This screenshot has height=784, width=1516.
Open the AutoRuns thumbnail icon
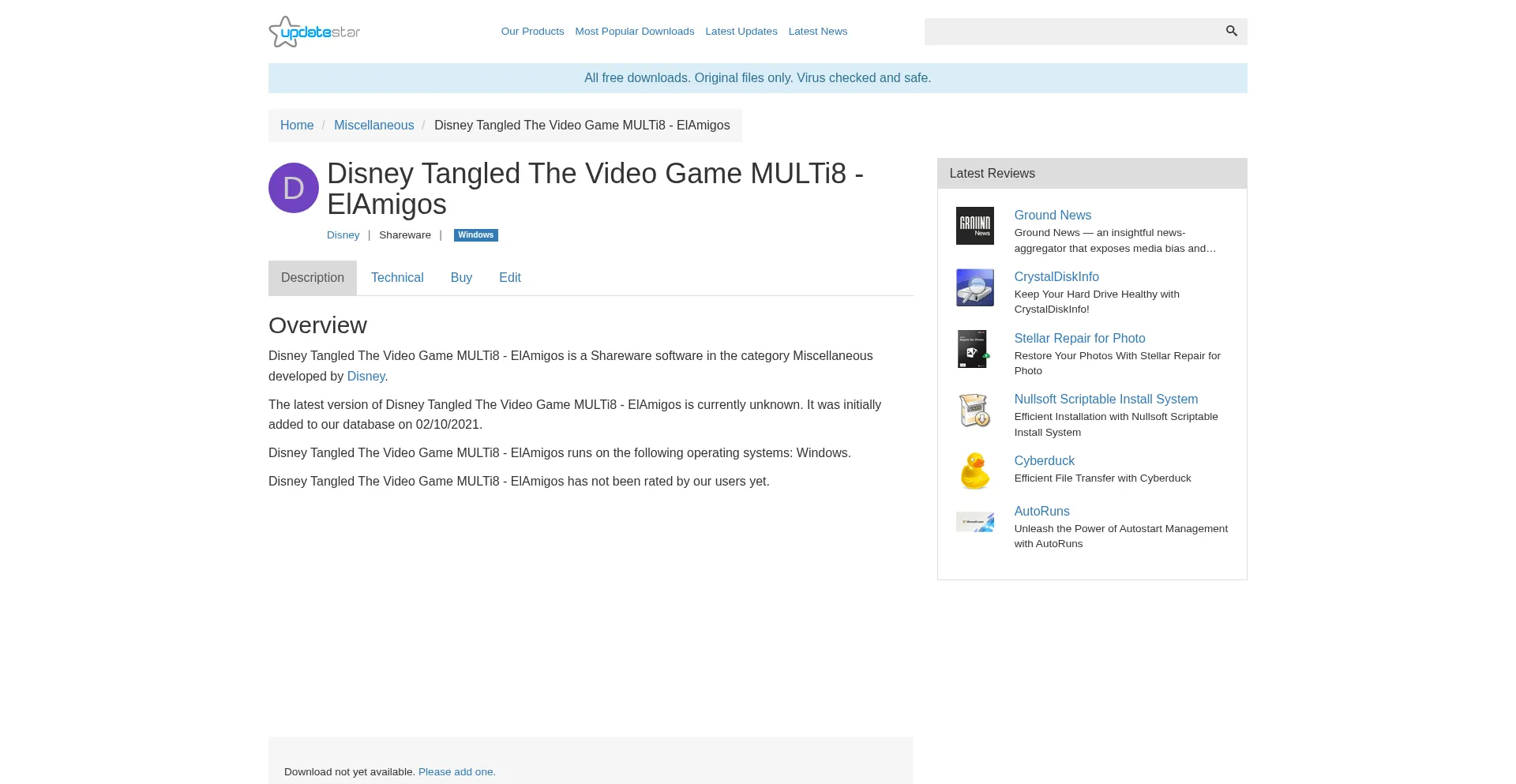point(975,522)
